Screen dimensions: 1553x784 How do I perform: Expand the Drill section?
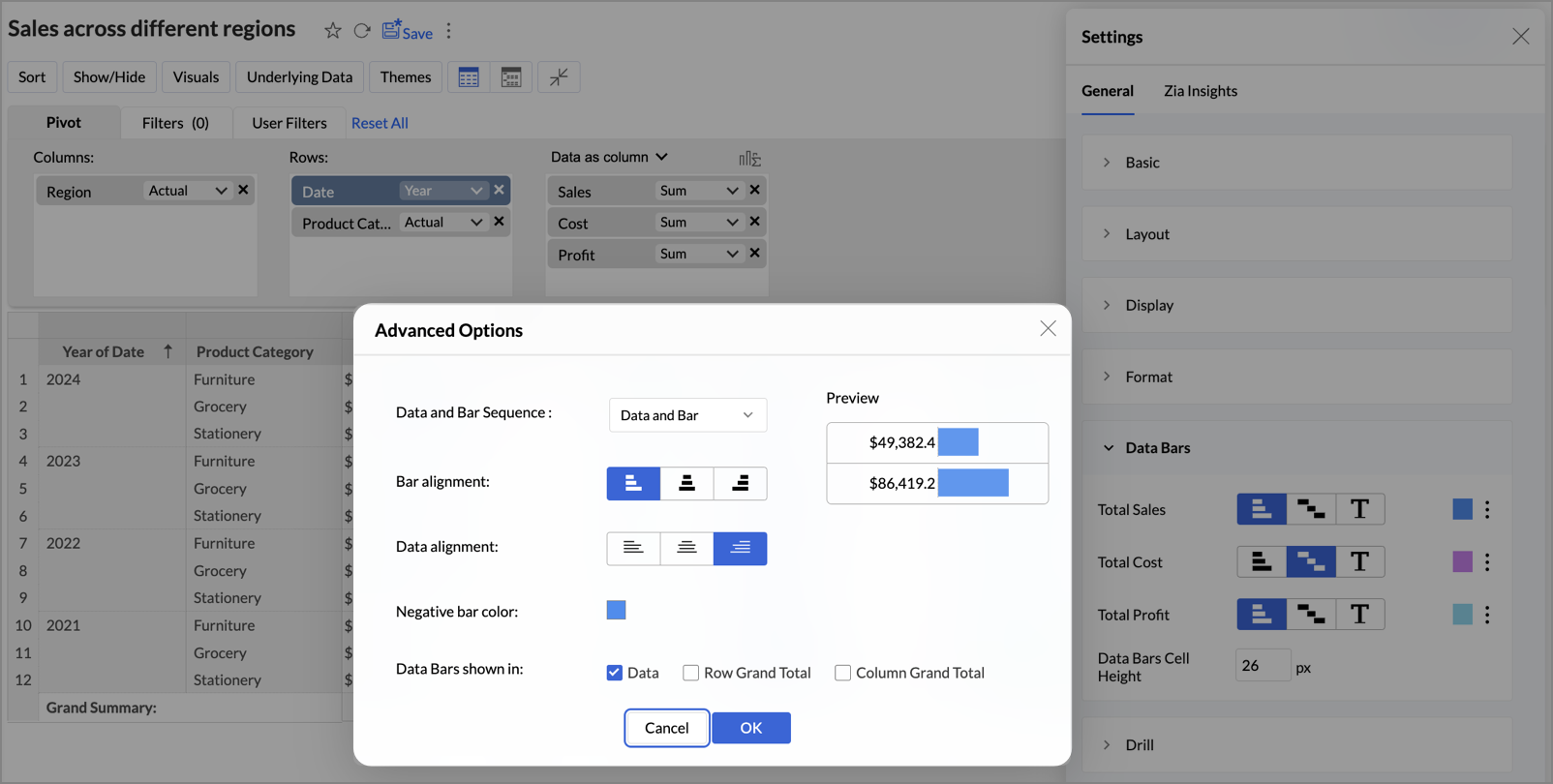(1139, 745)
